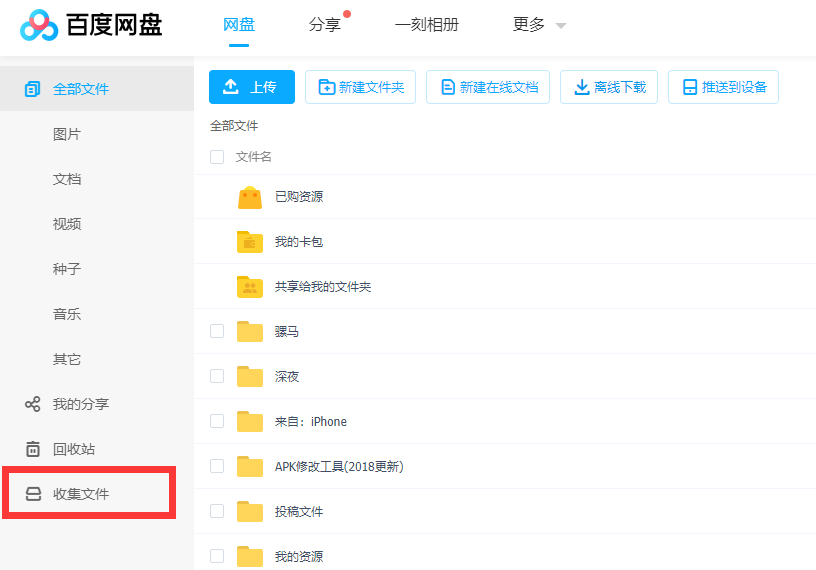The width and height of the screenshot is (816, 570).
Task: Click the 深夜 folder icon
Action: [x=250, y=376]
